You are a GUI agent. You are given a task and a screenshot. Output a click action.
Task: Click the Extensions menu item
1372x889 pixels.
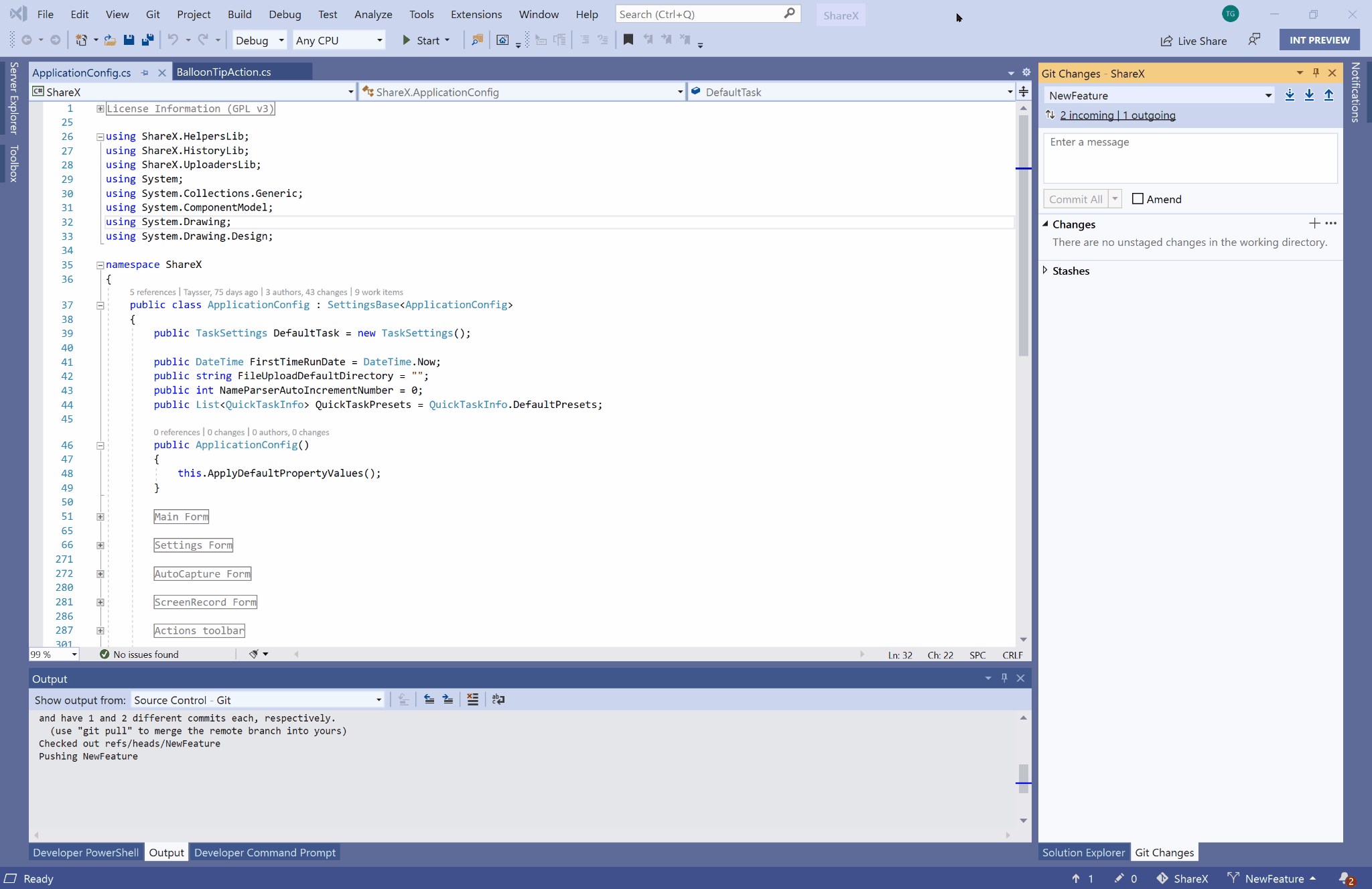tap(475, 14)
